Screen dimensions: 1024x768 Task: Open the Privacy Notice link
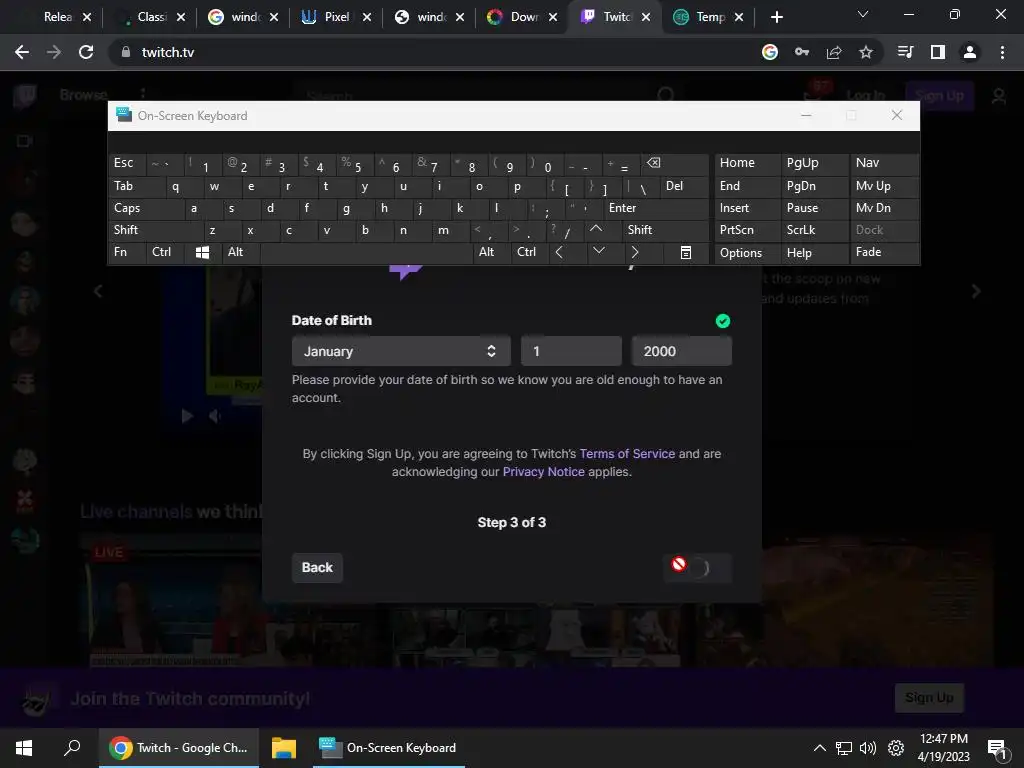tap(543, 472)
